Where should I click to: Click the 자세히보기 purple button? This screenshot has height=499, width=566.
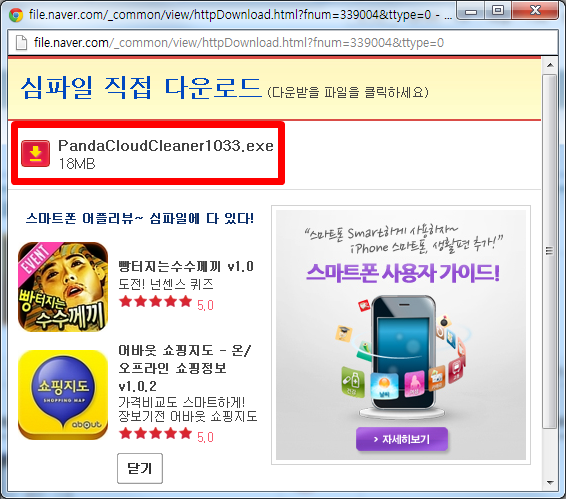click(x=402, y=439)
